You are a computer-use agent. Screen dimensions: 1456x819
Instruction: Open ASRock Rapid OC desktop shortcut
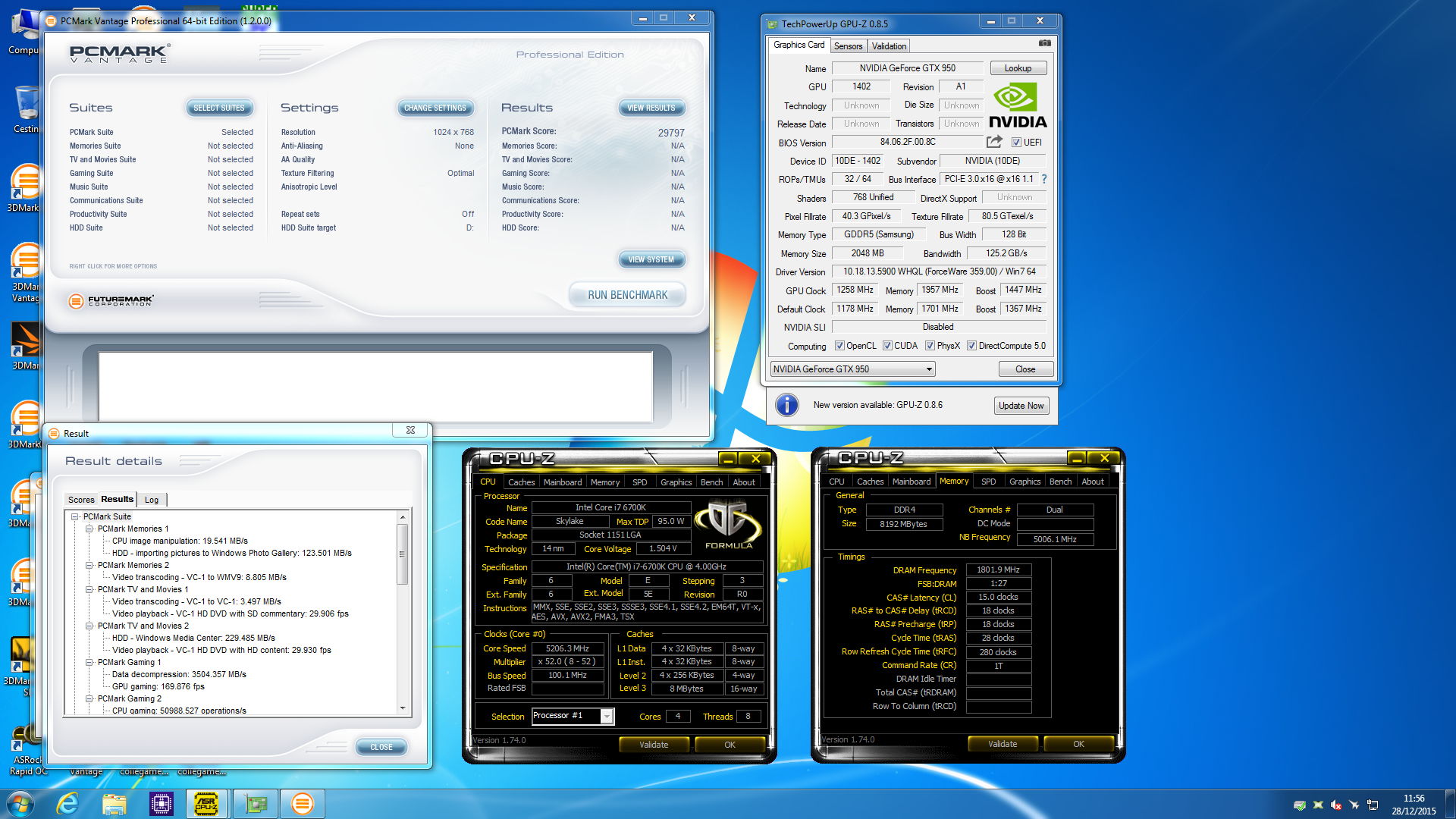27,751
